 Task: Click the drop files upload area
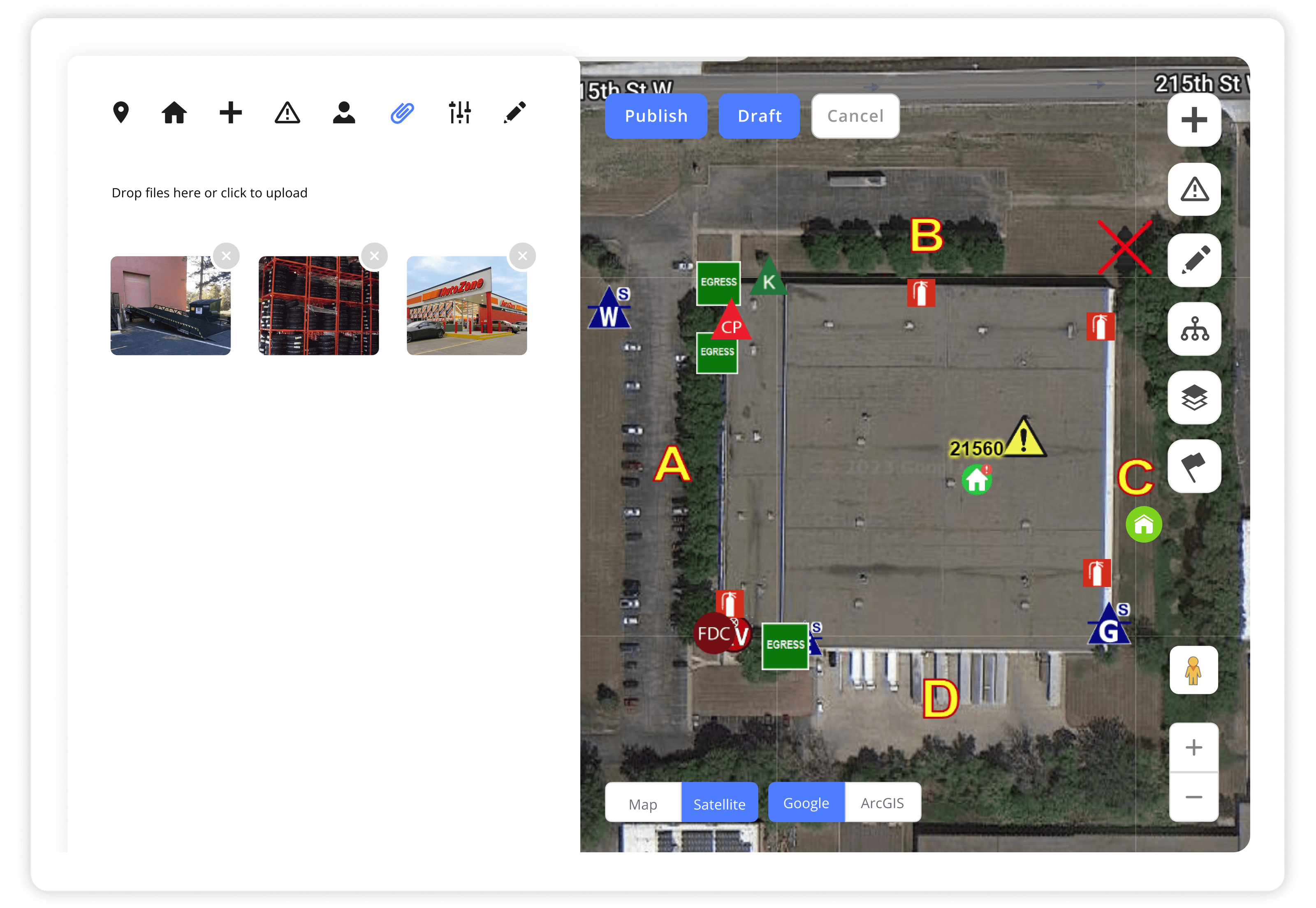pyautogui.click(x=209, y=192)
